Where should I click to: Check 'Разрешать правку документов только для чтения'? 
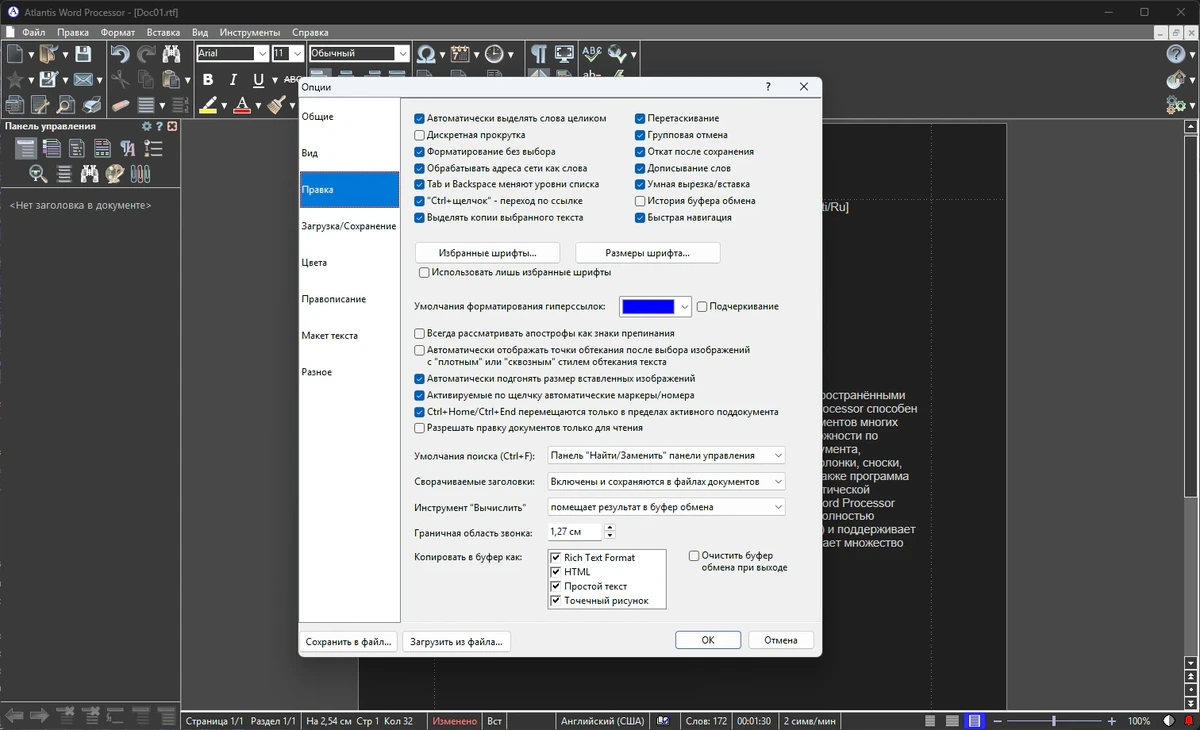(420, 428)
